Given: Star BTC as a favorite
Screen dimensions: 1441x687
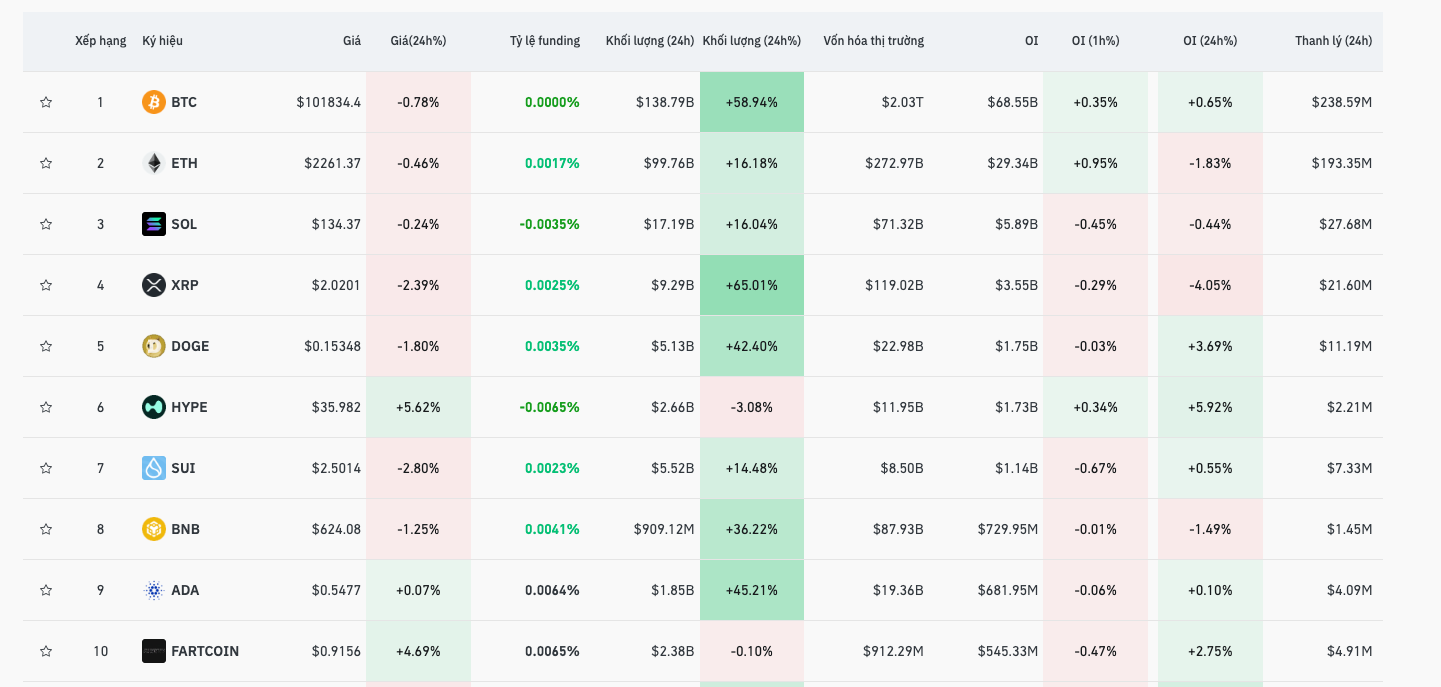Looking at the screenshot, I should coord(46,102).
